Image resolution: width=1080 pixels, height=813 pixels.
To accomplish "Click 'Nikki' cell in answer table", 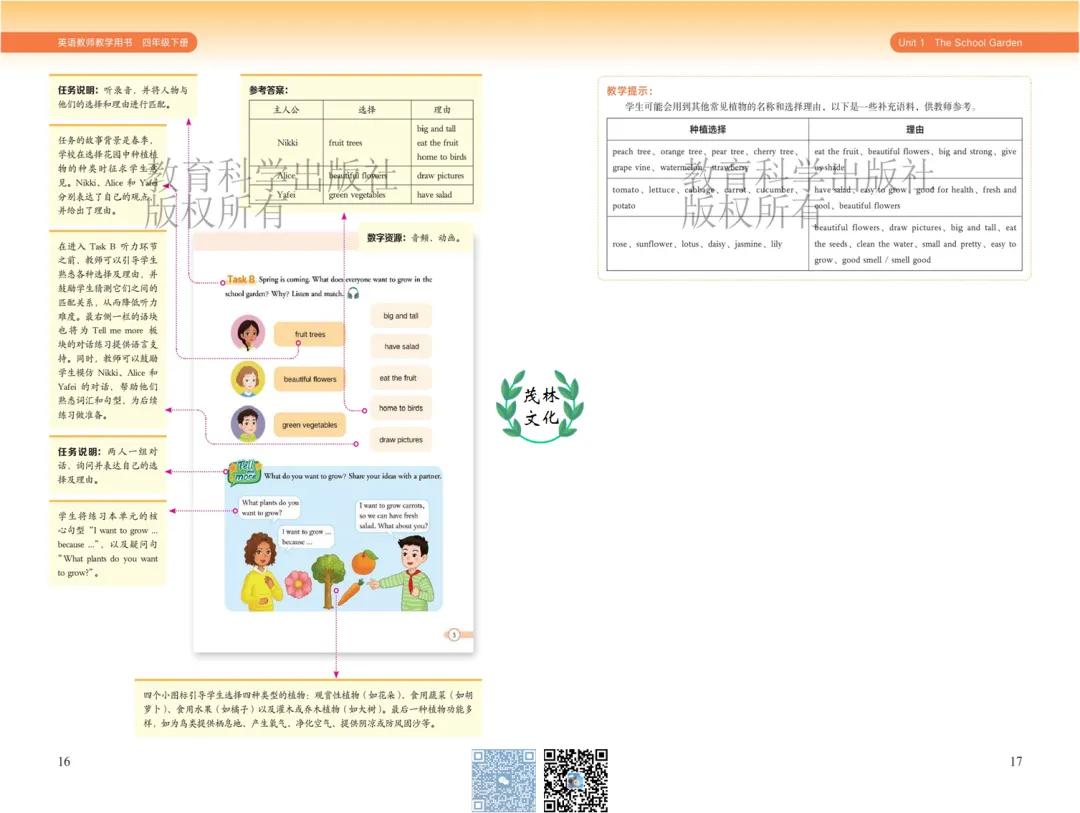I will [287, 143].
